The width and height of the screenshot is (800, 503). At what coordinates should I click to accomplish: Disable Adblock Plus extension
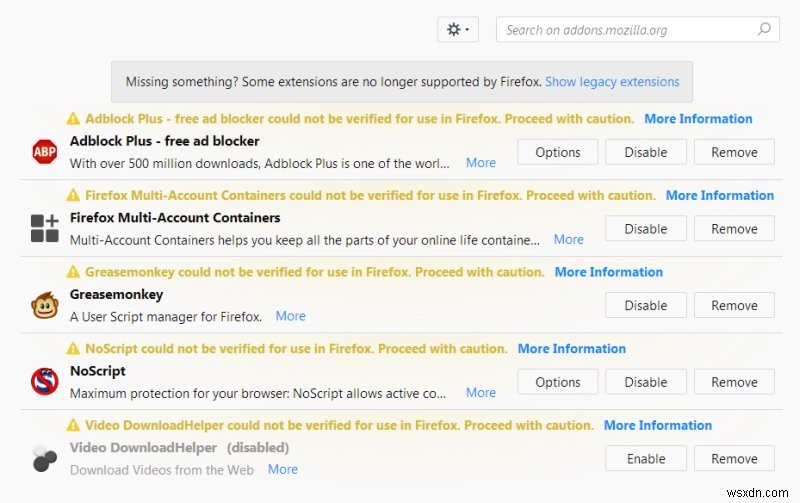click(646, 152)
